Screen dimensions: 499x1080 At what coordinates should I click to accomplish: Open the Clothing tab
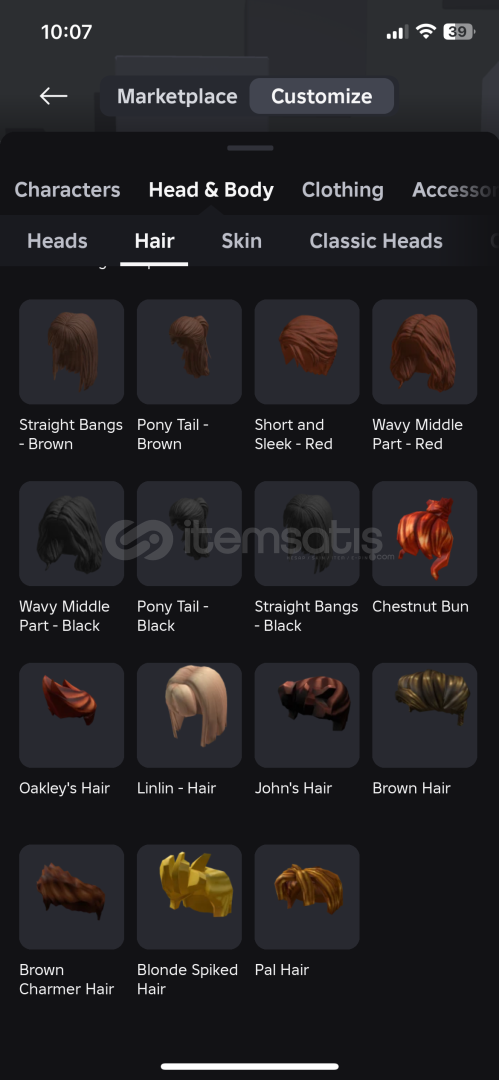[343, 189]
